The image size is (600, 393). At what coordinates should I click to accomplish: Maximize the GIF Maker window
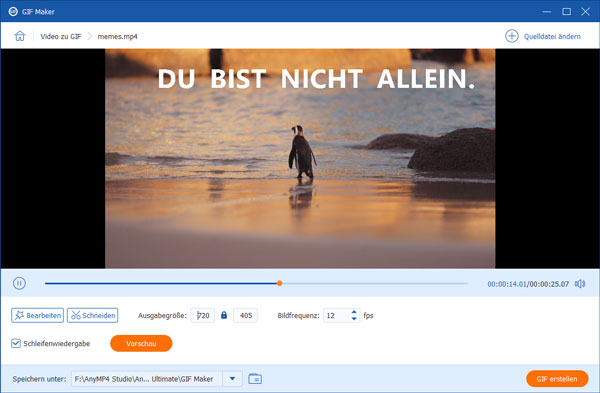coord(567,11)
